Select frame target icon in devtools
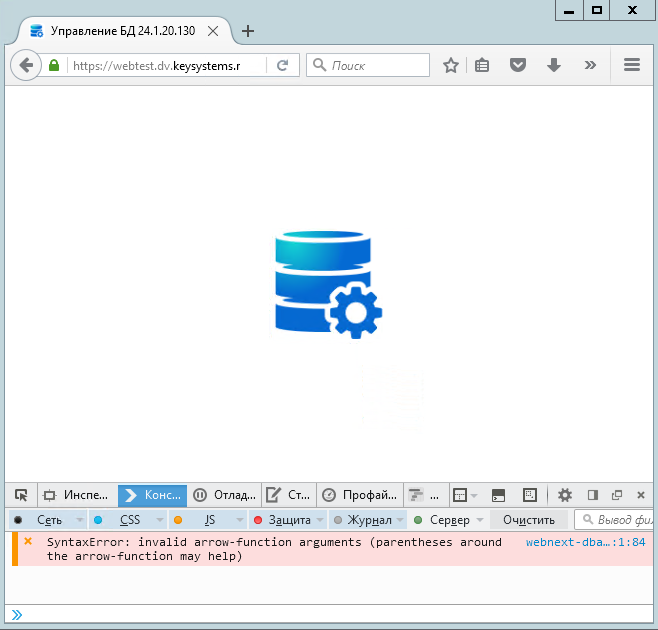The image size is (658, 630). click(x=460, y=495)
